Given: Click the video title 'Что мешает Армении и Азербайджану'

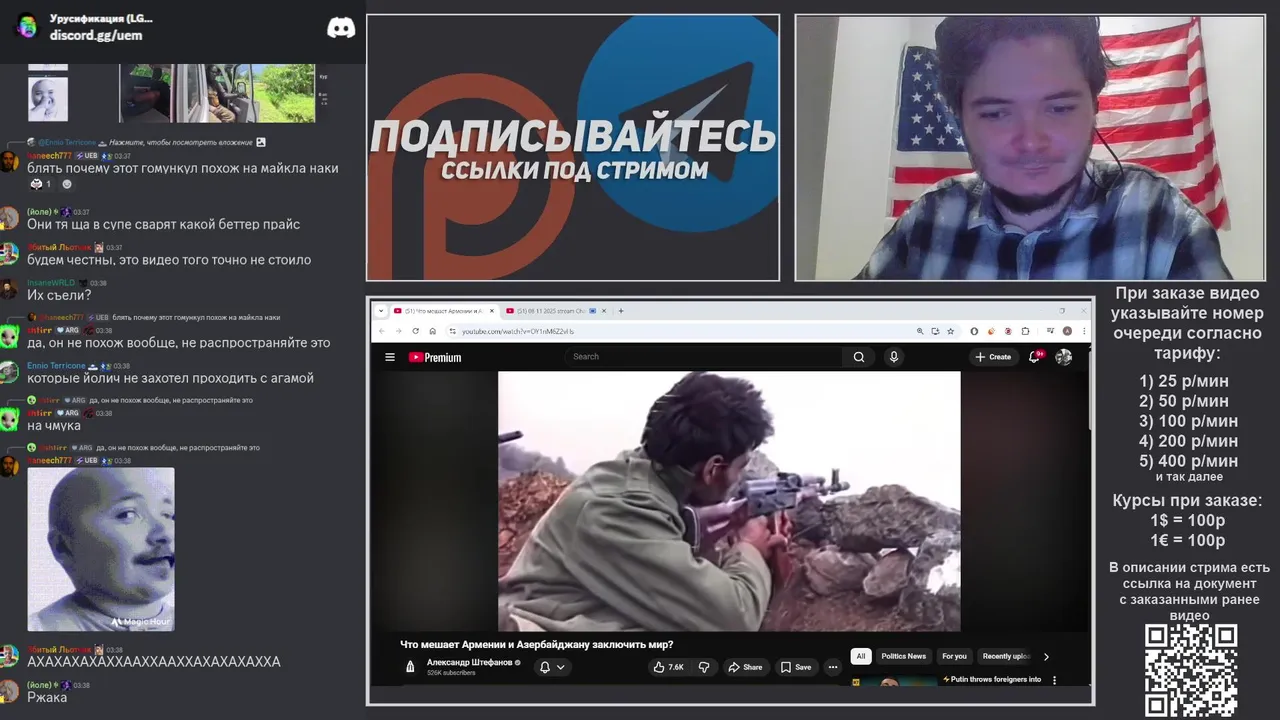Looking at the screenshot, I should tap(536, 645).
